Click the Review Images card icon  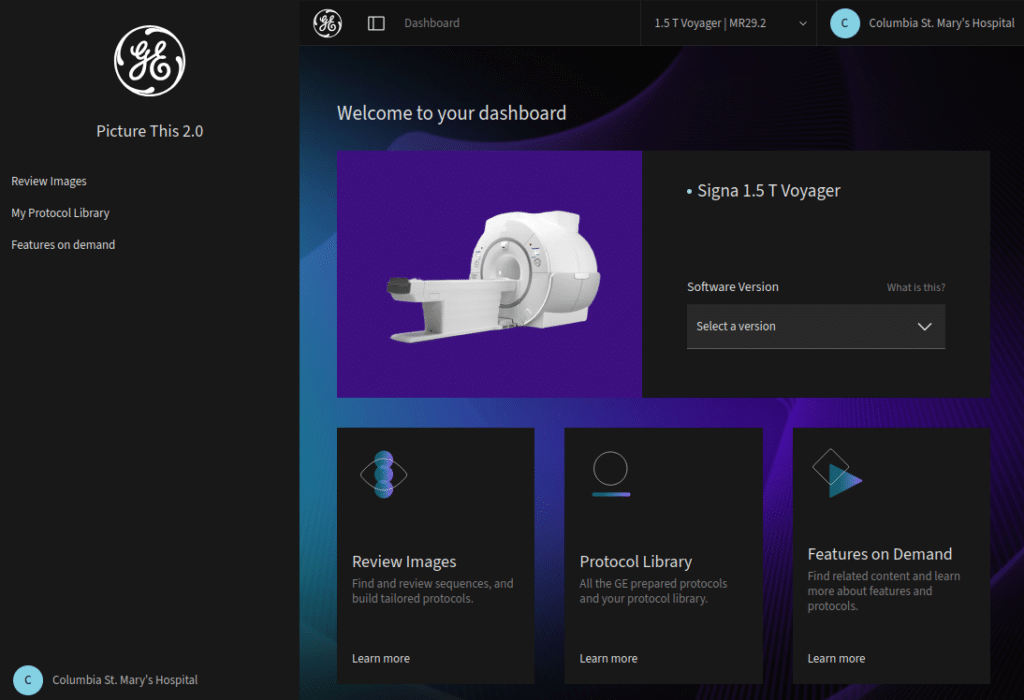pos(383,474)
